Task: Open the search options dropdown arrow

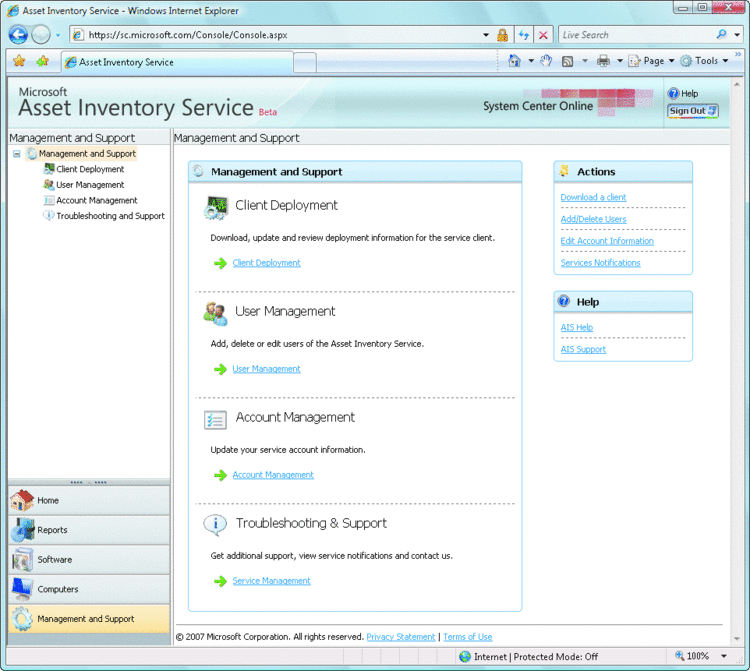Action: point(737,35)
